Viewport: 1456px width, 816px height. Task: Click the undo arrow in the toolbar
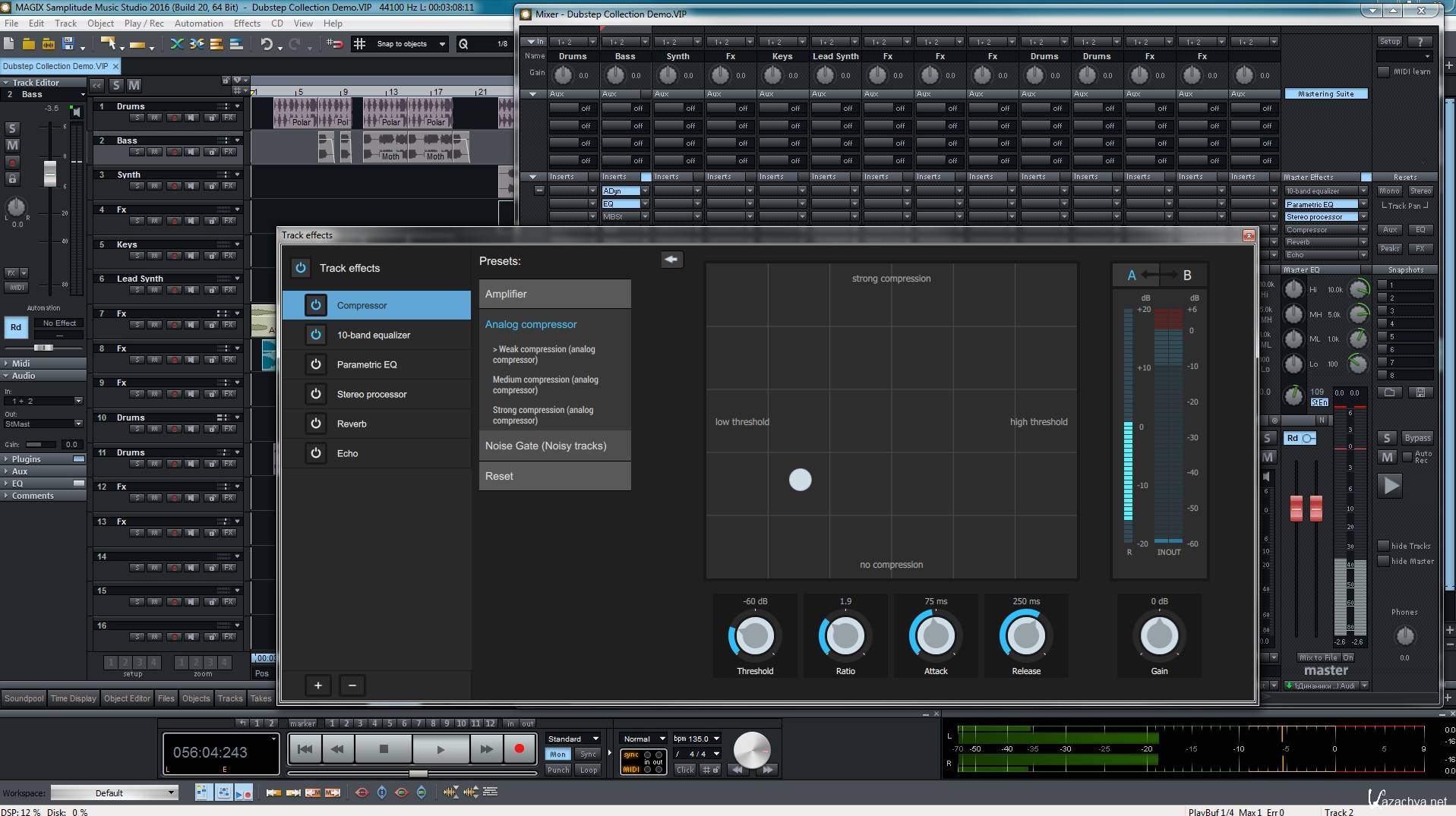click(266, 44)
